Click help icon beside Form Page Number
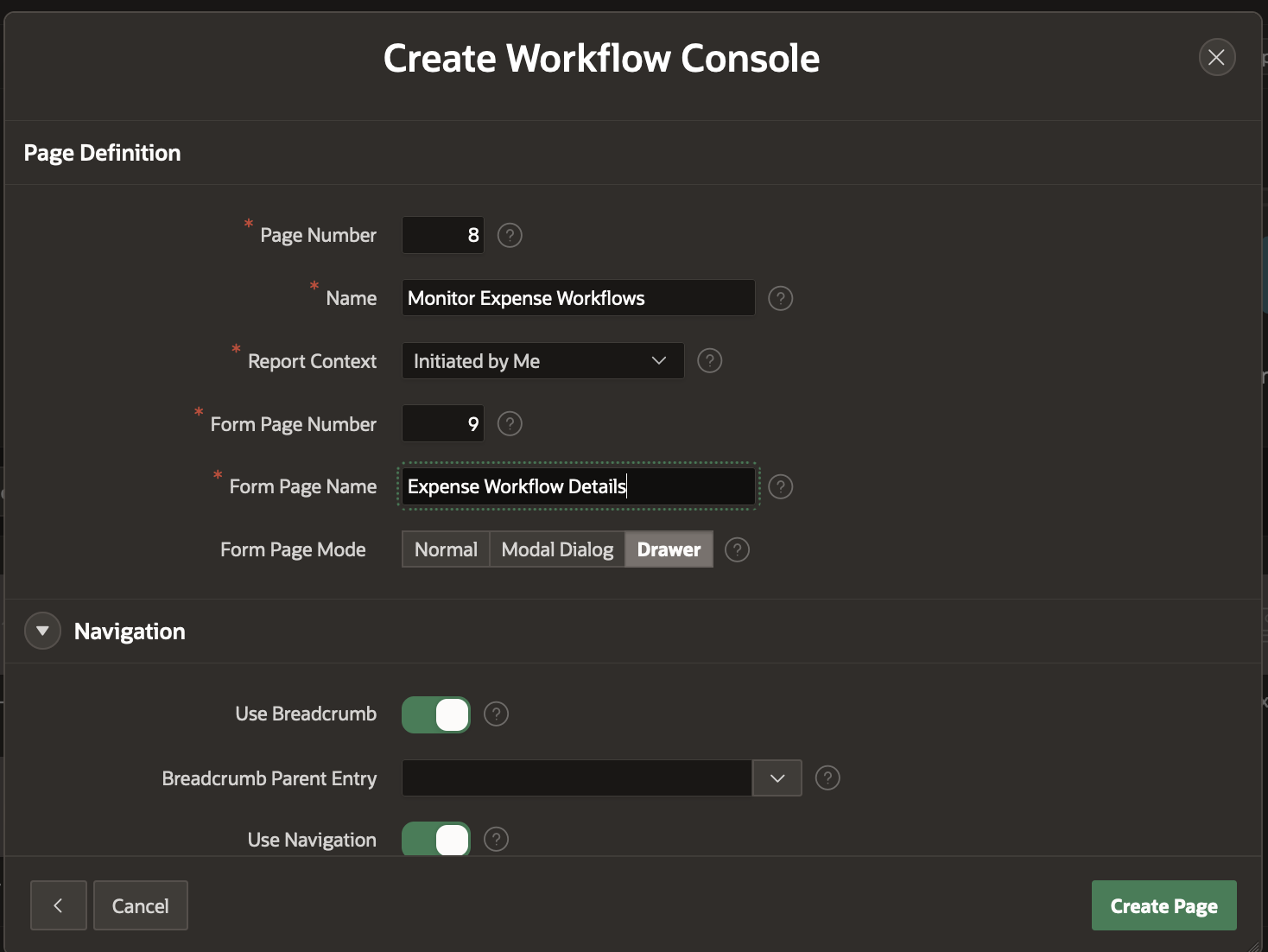This screenshot has height=952, width=1268. (510, 423)
